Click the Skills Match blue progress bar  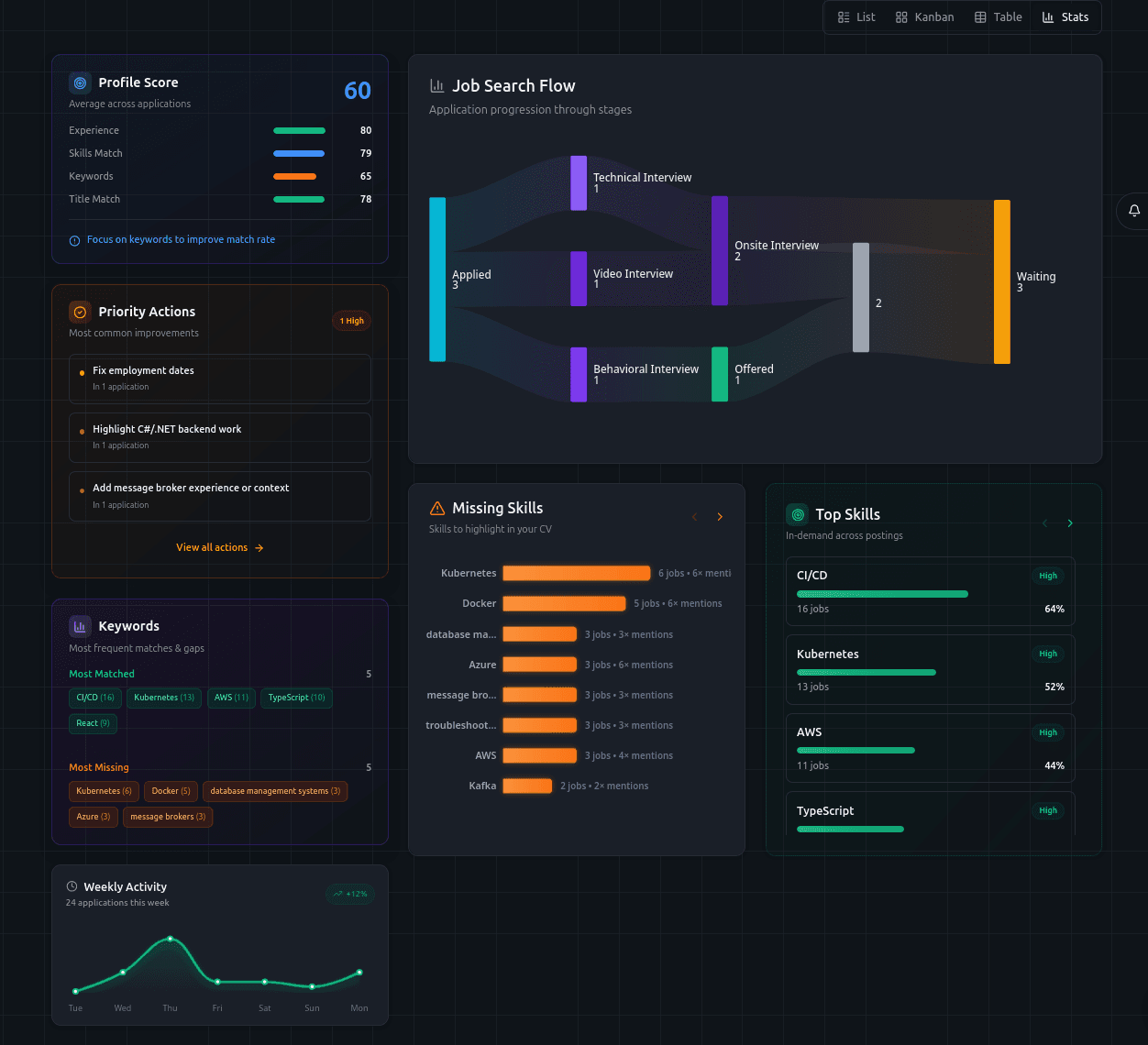point(299,153)
